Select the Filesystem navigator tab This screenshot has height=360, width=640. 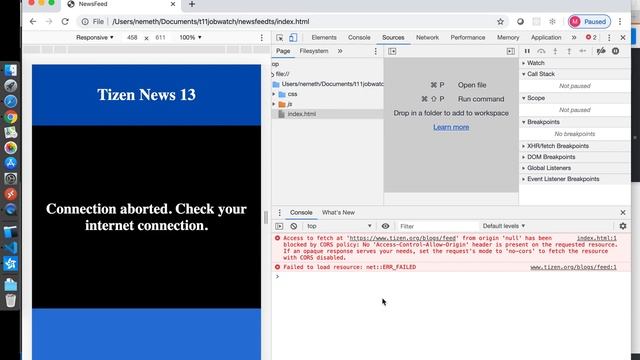click(314, 51)
